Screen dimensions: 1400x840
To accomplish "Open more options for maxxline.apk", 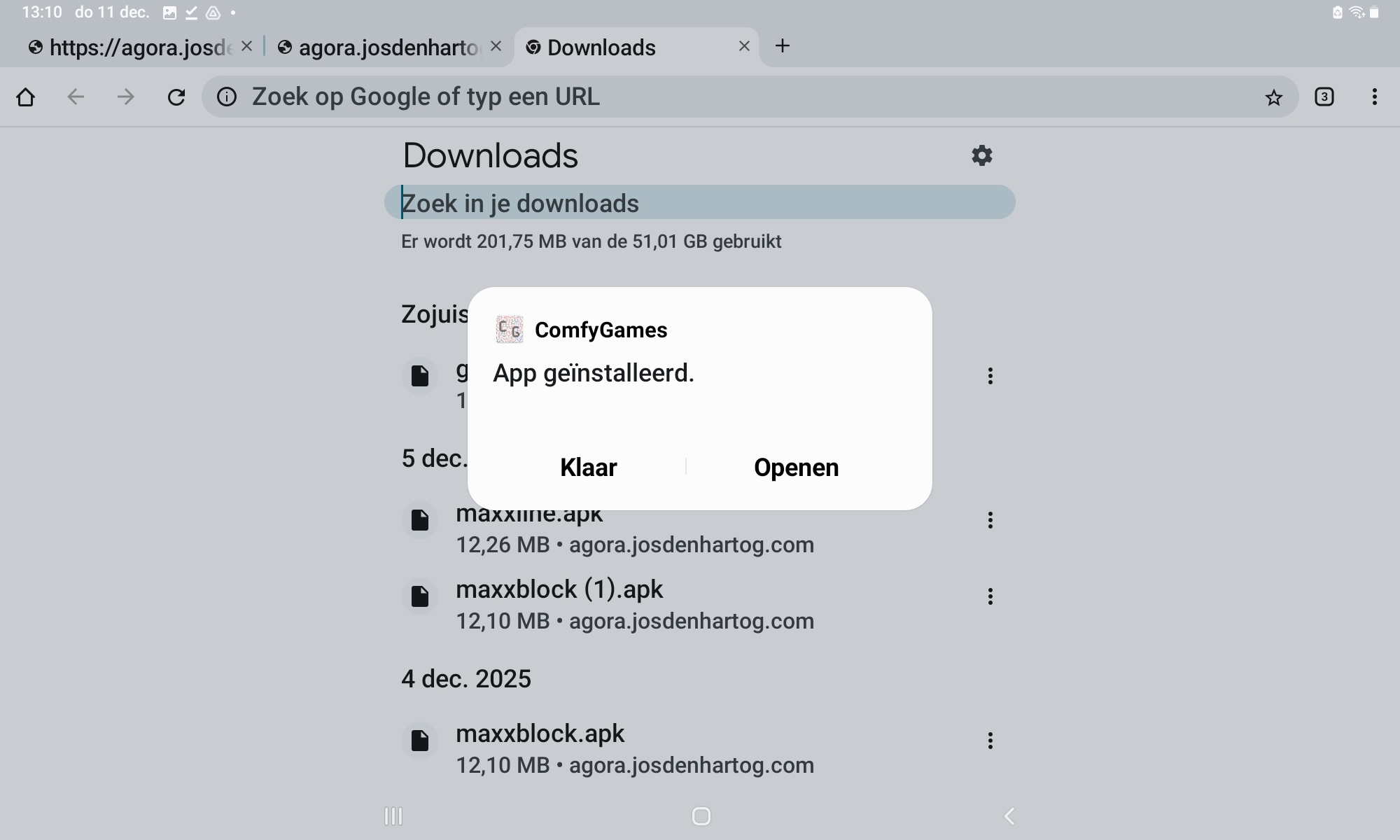I will (x=990, y=520).
